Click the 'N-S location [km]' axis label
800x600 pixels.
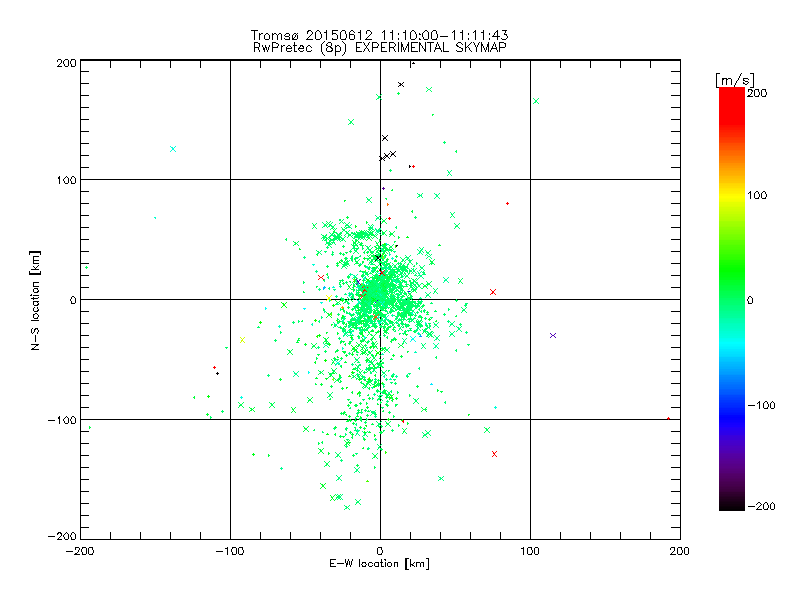click(35, 300)
